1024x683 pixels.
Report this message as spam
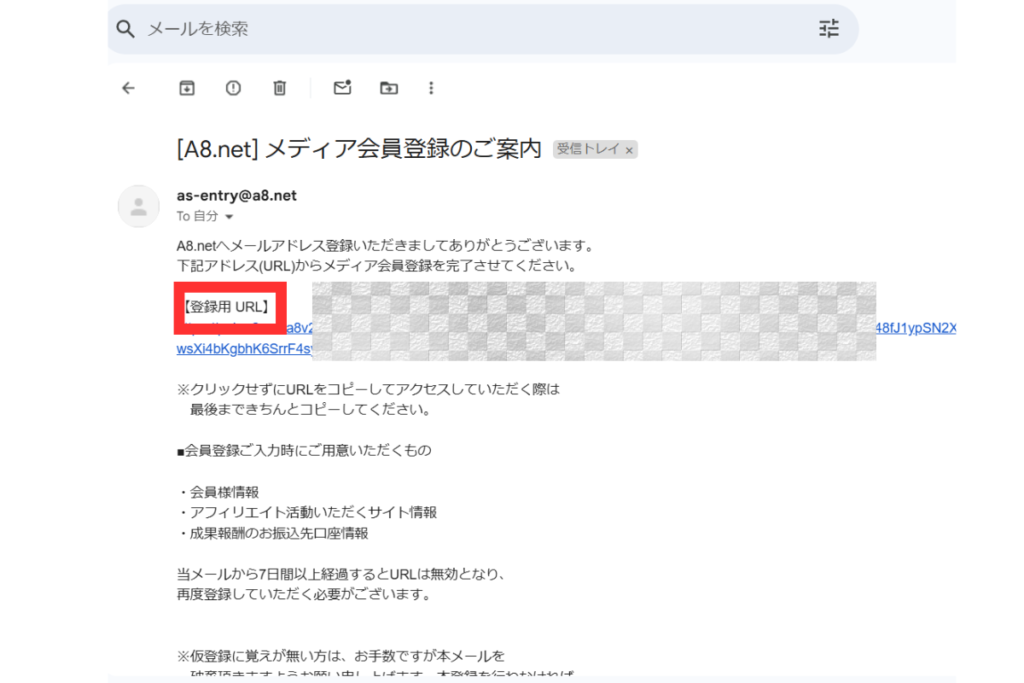coord(233,88)
